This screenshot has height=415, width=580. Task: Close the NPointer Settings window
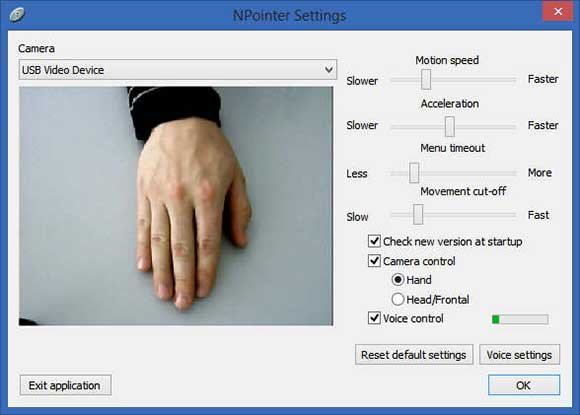pos(558,11)
